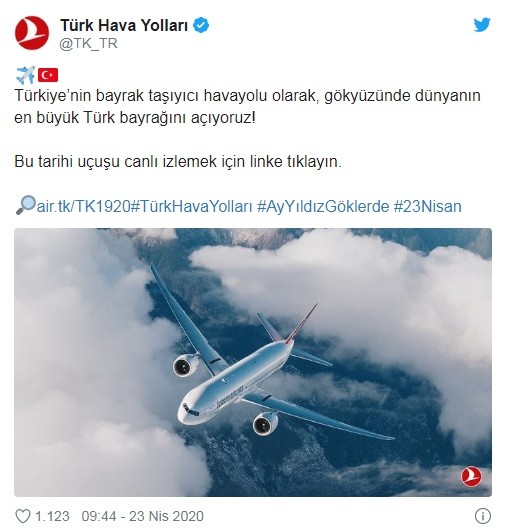Open the airplane photo
The image size is (509, 531).
click(253, 362)
